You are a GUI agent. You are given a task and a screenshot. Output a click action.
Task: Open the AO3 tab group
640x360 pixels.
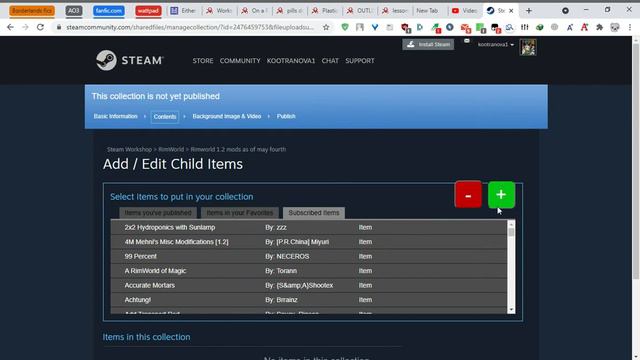point(74,11)
